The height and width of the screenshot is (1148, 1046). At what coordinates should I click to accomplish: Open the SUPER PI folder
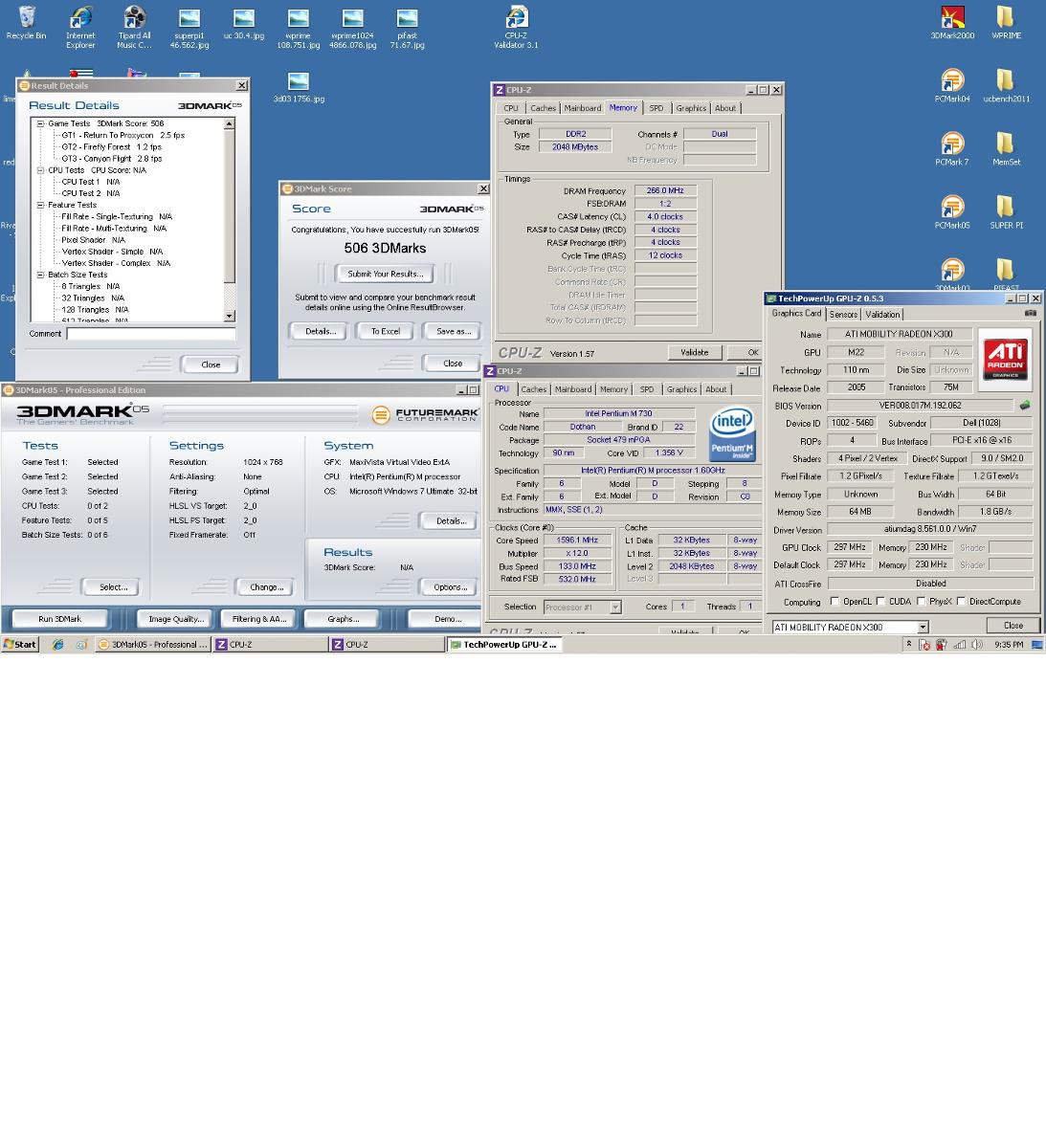[x=1006, y=212]
